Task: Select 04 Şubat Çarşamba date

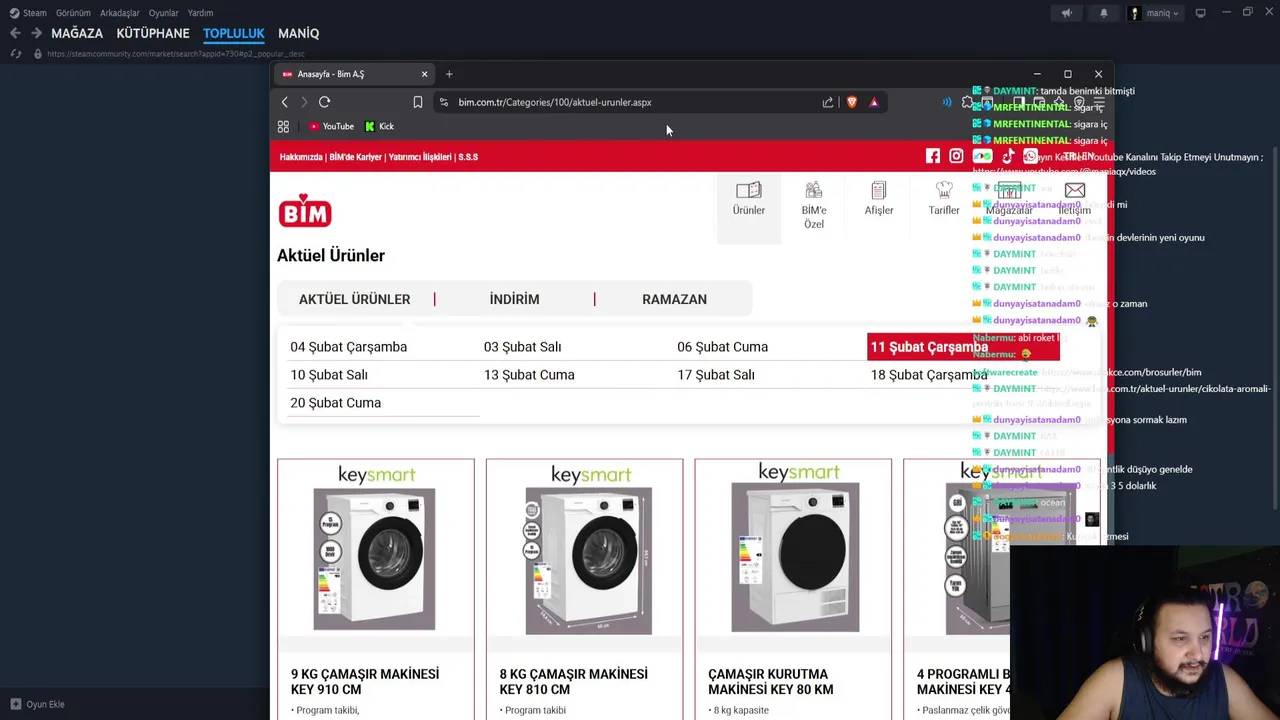Action: (348, 347)
